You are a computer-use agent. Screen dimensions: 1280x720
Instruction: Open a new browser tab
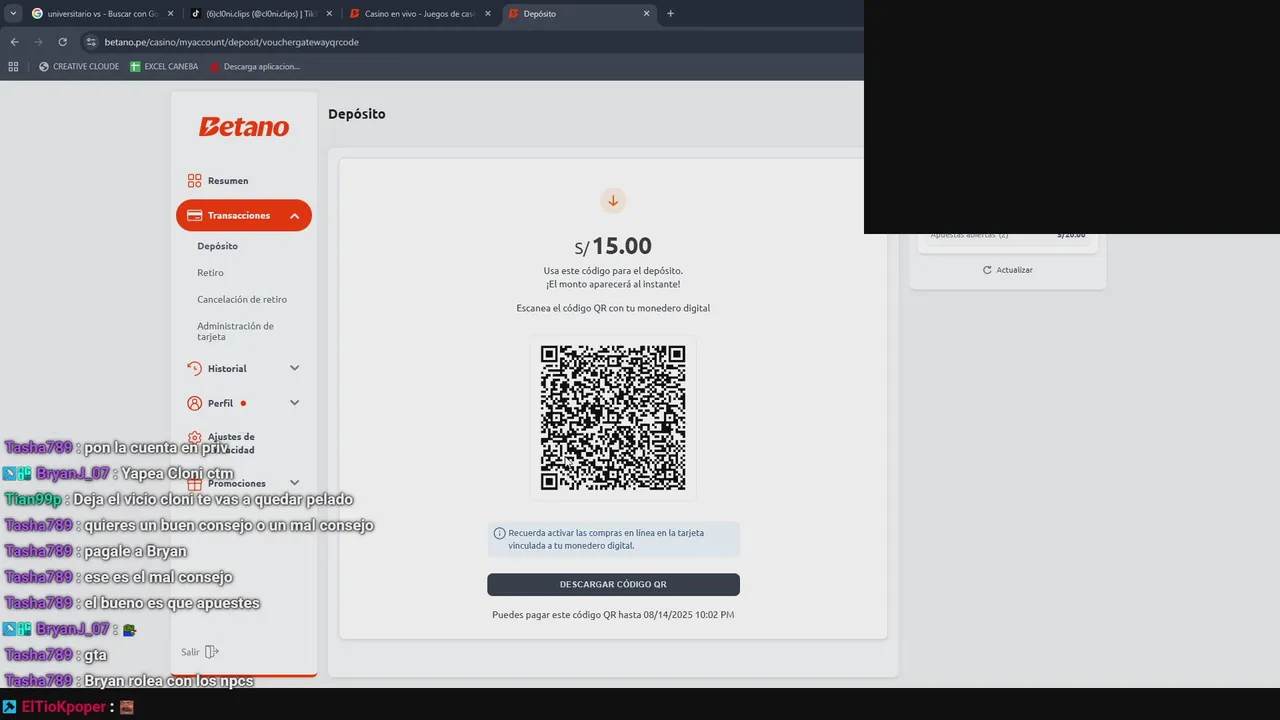(670, 14)
